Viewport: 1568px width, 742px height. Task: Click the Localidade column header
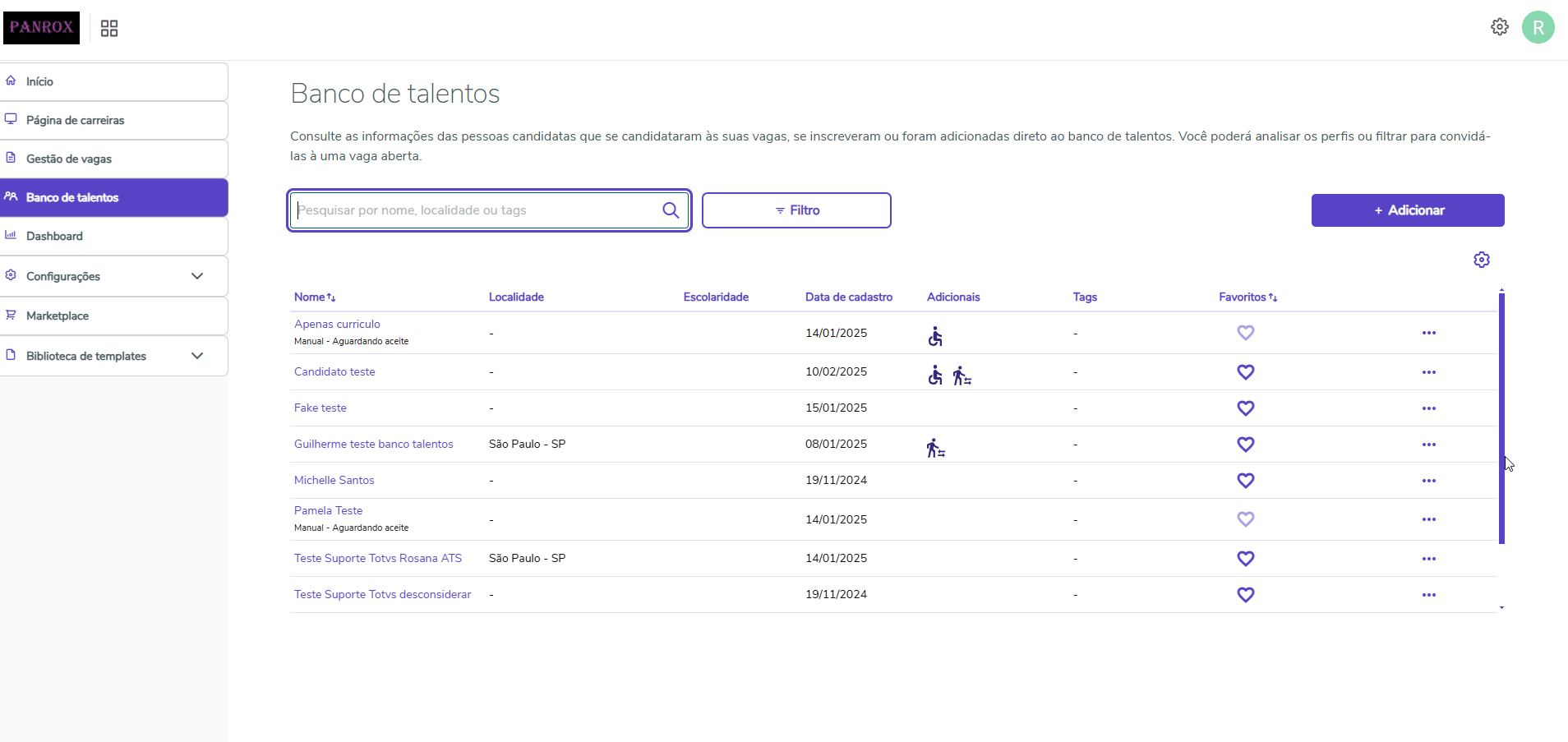tap(516, 297)
